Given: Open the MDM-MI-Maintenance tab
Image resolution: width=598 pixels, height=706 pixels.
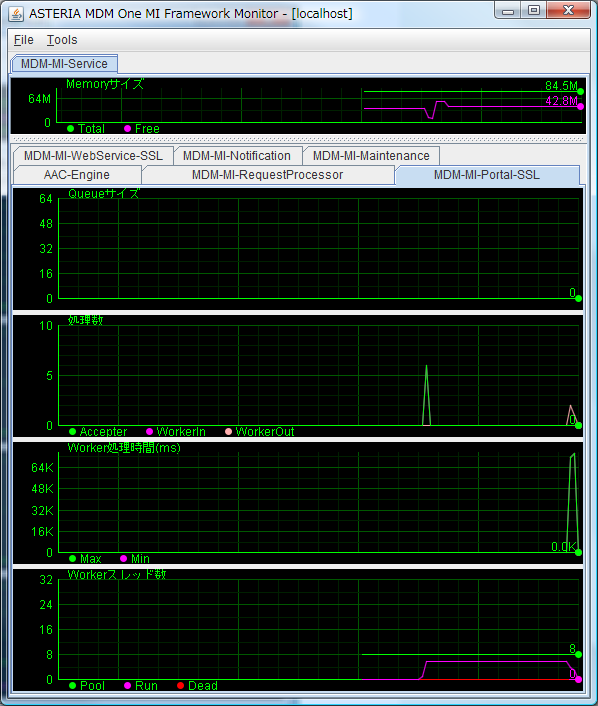Looking at the screenshot, I should 371,156.
